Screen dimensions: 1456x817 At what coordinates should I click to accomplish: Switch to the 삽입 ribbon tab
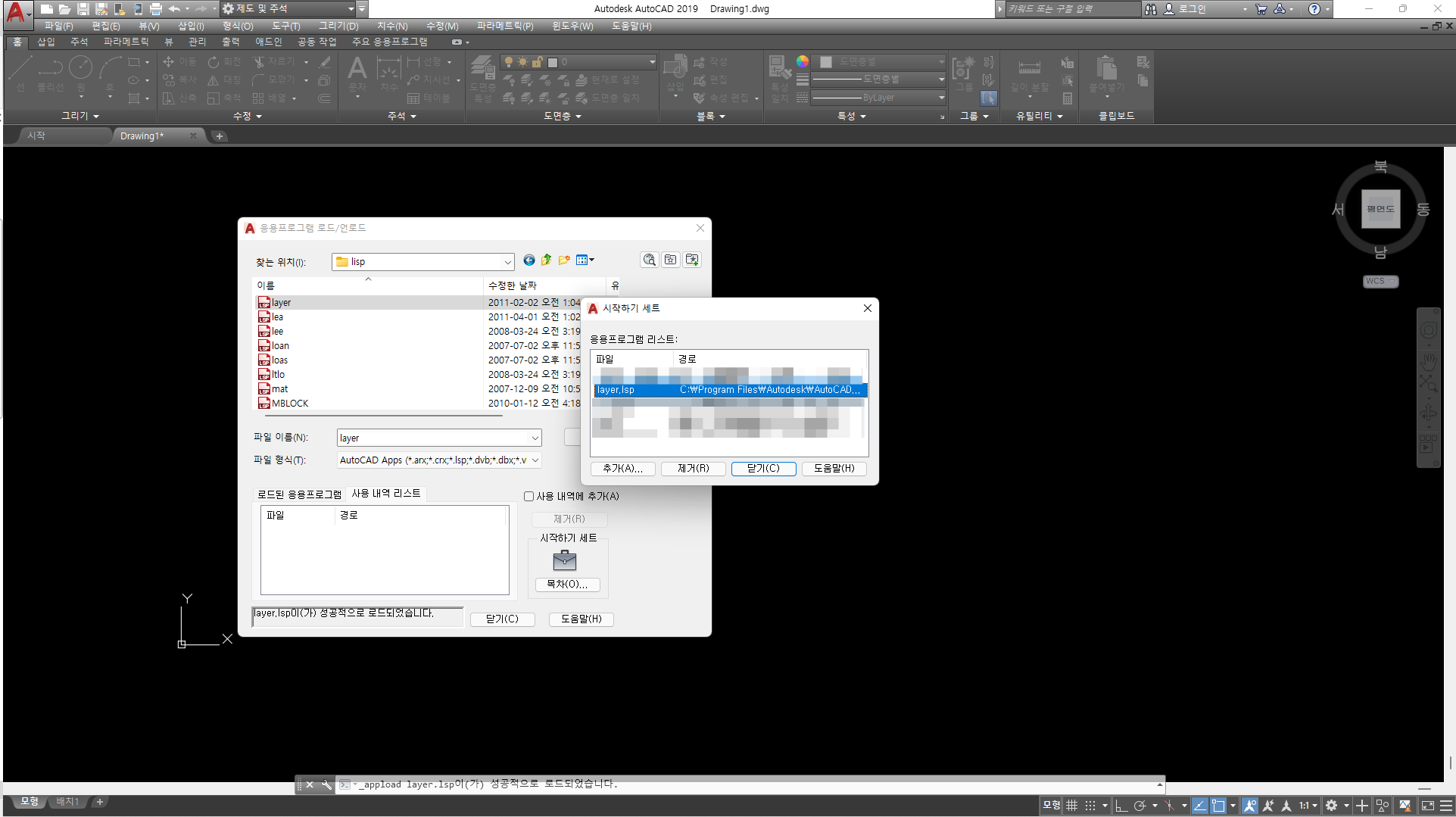pos(46,42)
